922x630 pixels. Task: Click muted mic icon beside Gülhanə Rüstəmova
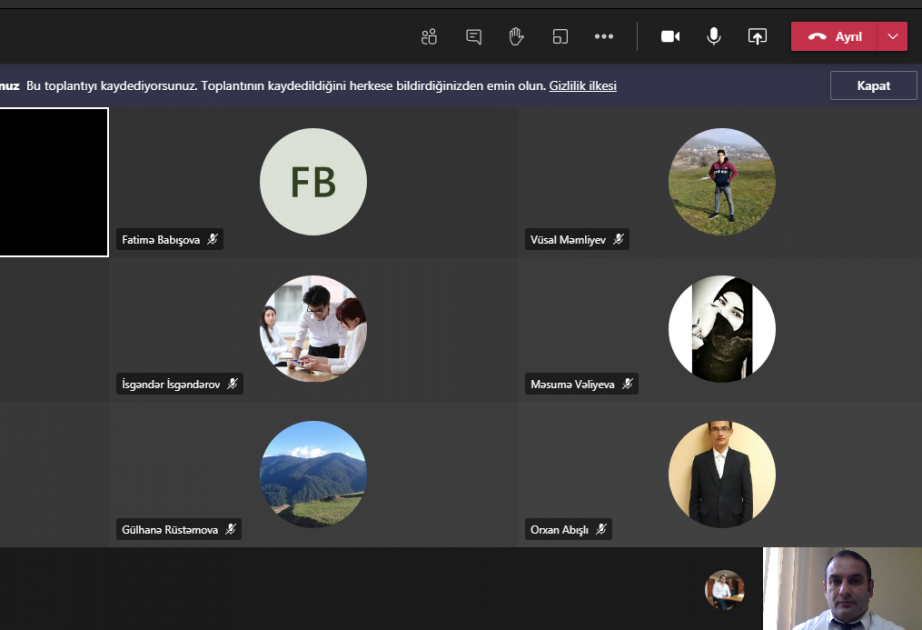pyautogui.click(x=230, y=529)
